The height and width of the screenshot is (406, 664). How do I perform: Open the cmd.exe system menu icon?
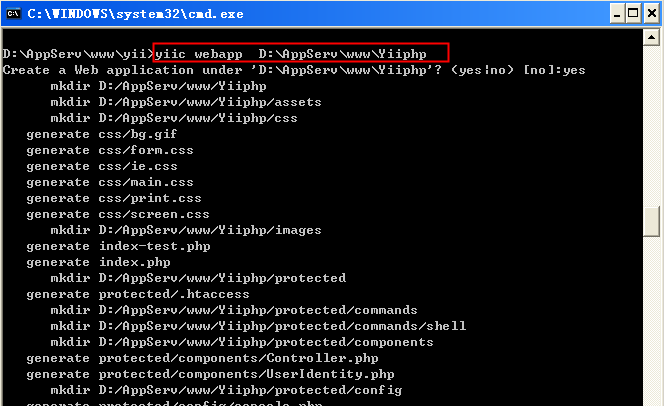tap(13, 13)
